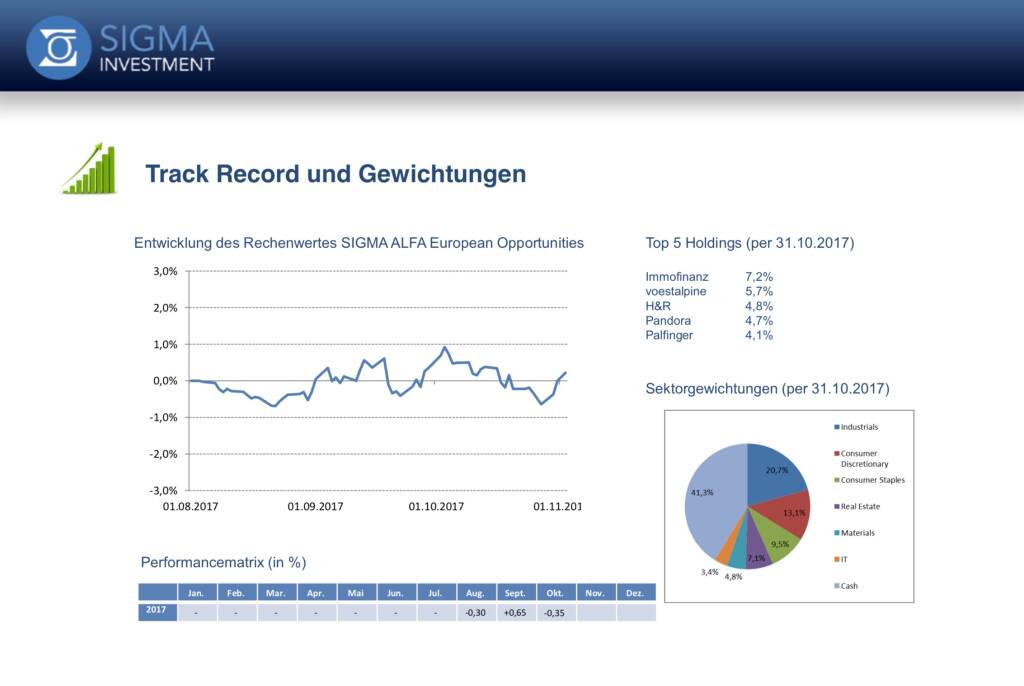Viewport: 1024px width, 686px height.
Task: Click the Industrials legend color square
Action: [x=836, y=427]
